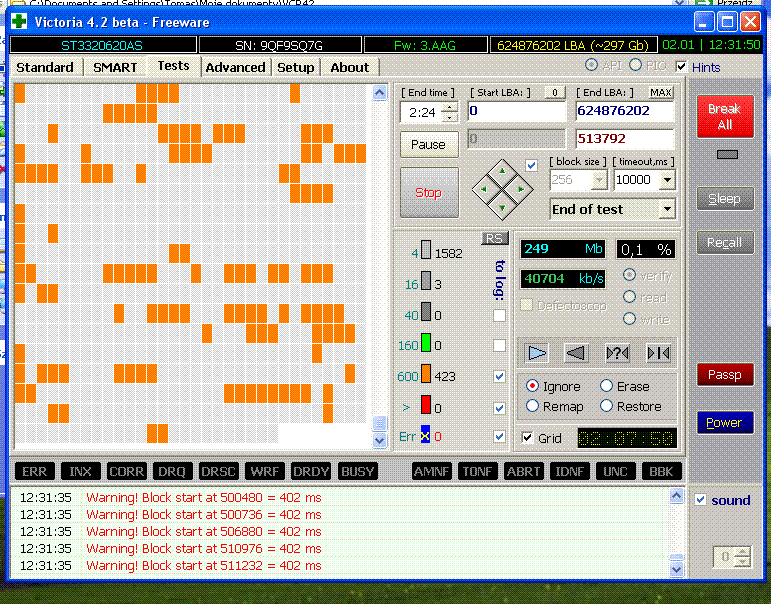Click the ERR status indicator
This screenshot has height=604, width=771.
(34, 471)
